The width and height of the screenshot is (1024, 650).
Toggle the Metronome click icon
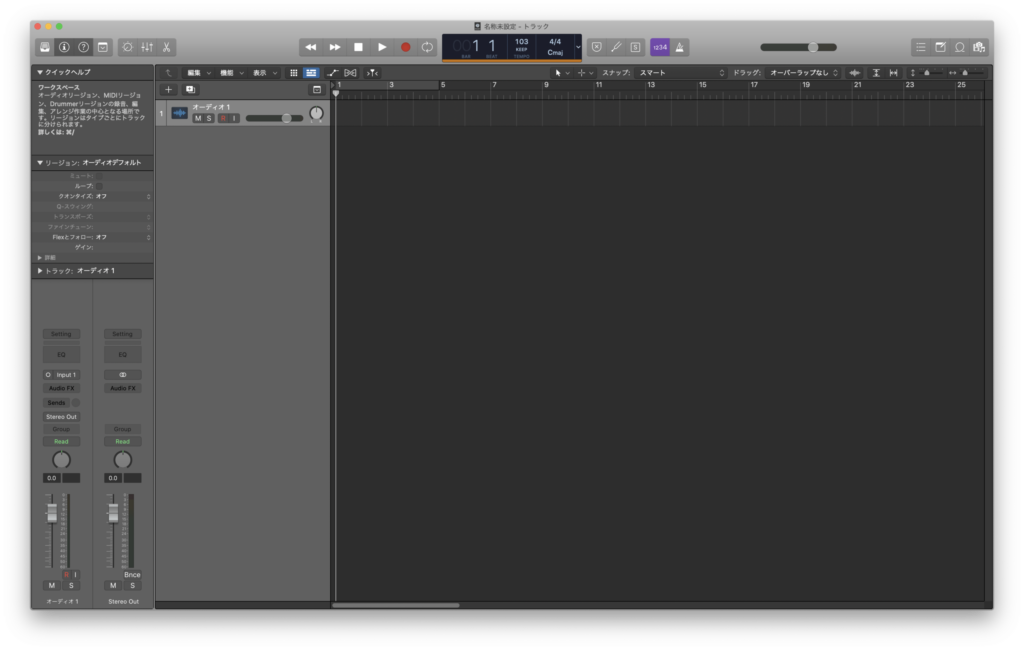[680, 47]
